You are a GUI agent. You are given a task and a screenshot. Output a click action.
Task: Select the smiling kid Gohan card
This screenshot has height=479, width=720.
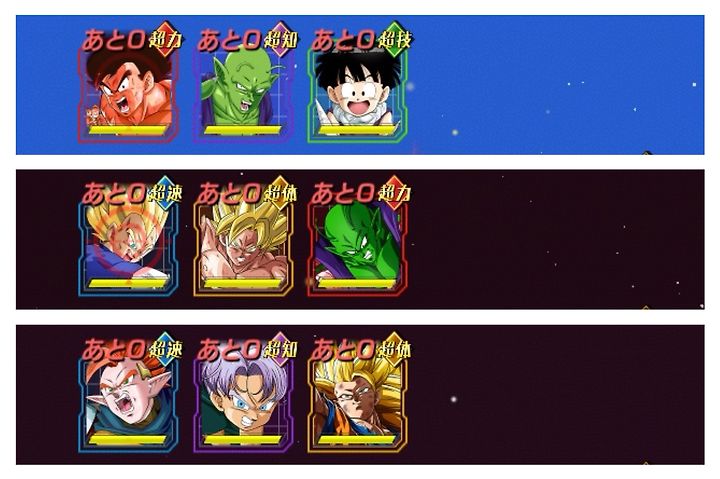[357, 94]
